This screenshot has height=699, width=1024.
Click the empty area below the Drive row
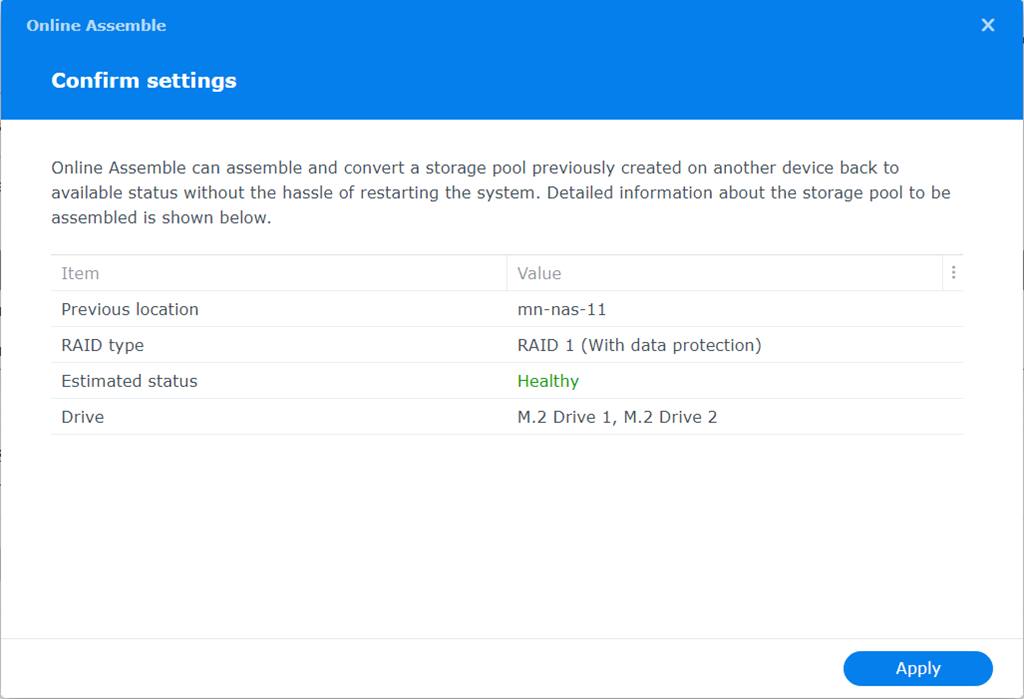(500, 530)
